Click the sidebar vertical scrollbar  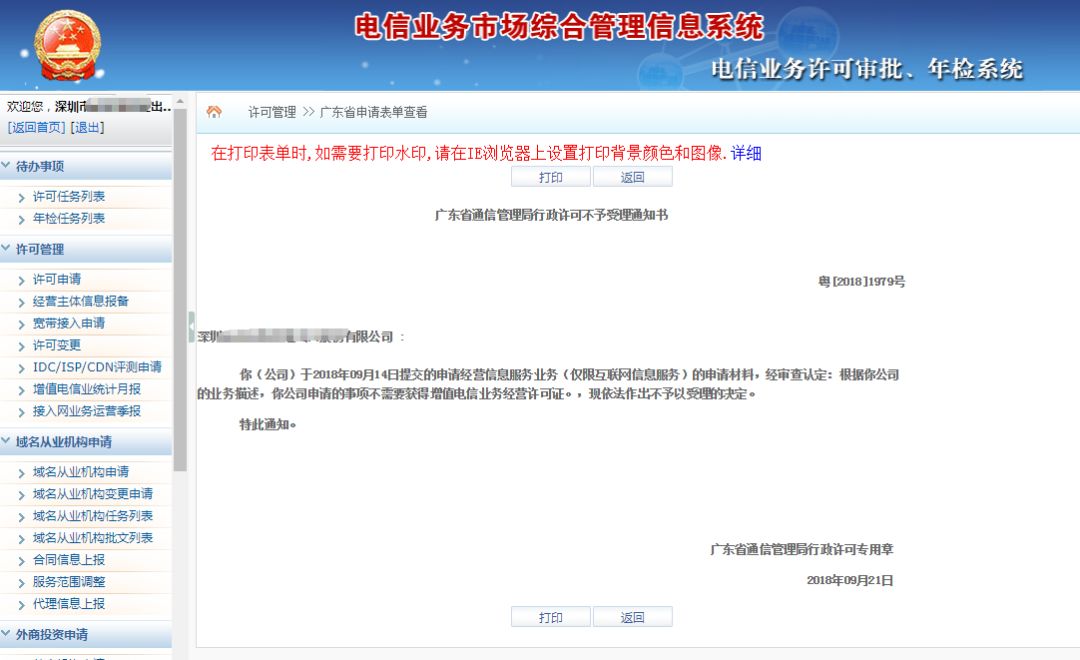coord(180,289)
